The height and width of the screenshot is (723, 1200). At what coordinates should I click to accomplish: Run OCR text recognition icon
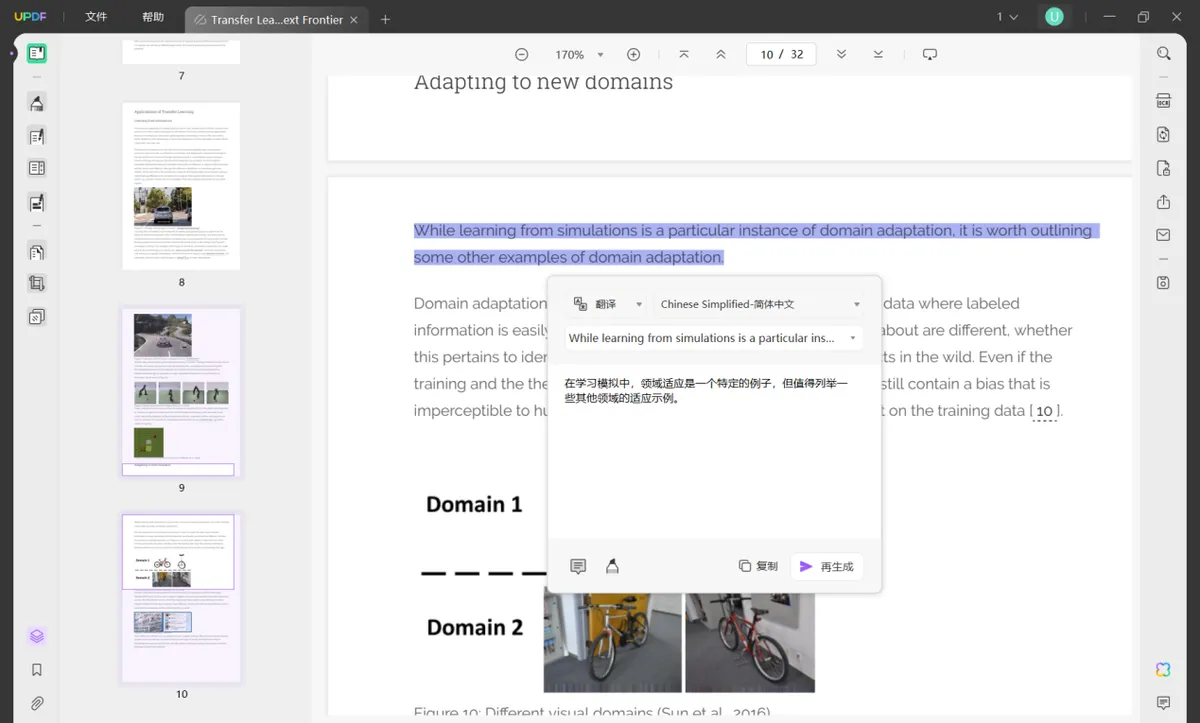pos(1163,101)
